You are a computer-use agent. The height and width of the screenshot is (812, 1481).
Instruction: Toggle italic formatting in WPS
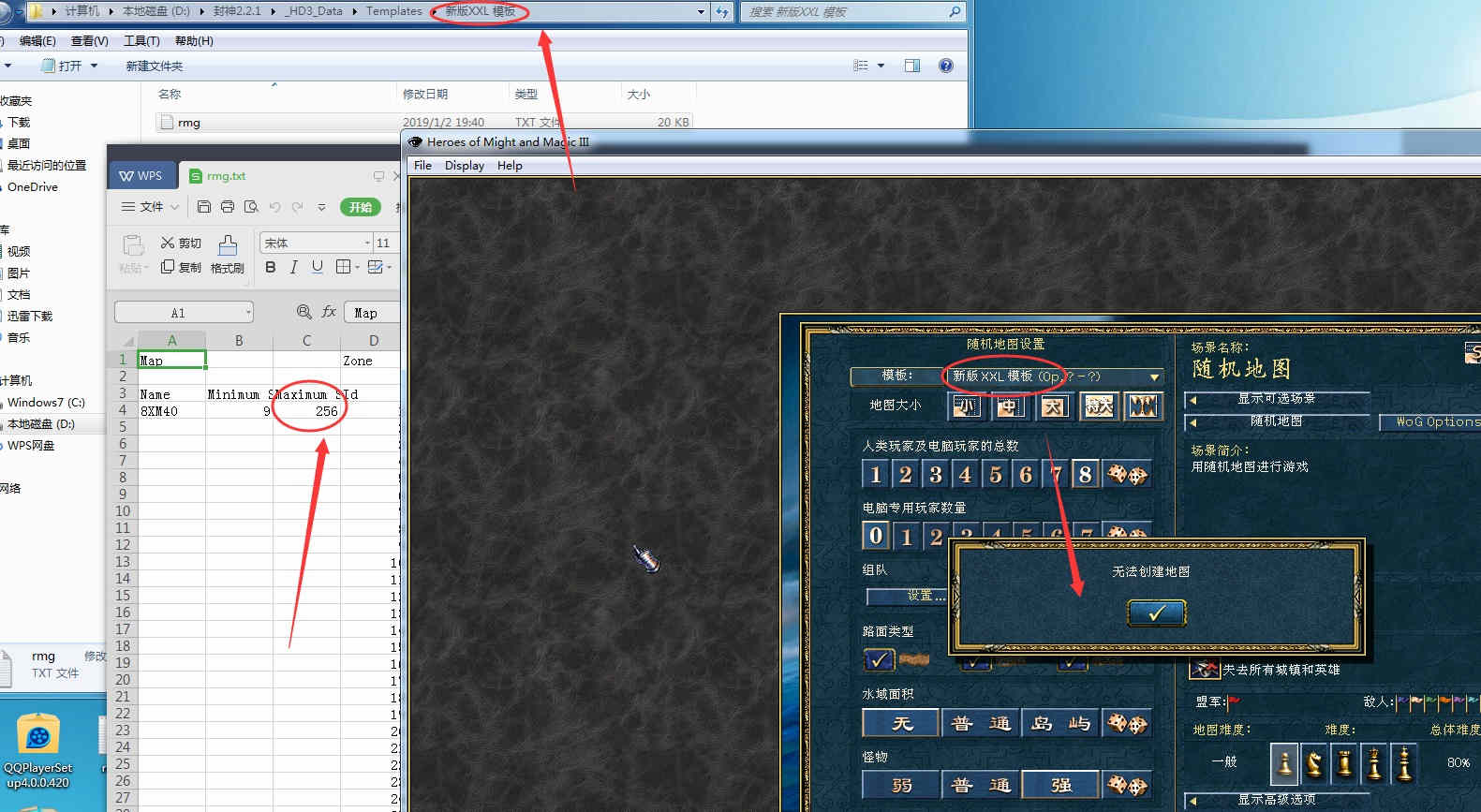[x=294, y=267]
